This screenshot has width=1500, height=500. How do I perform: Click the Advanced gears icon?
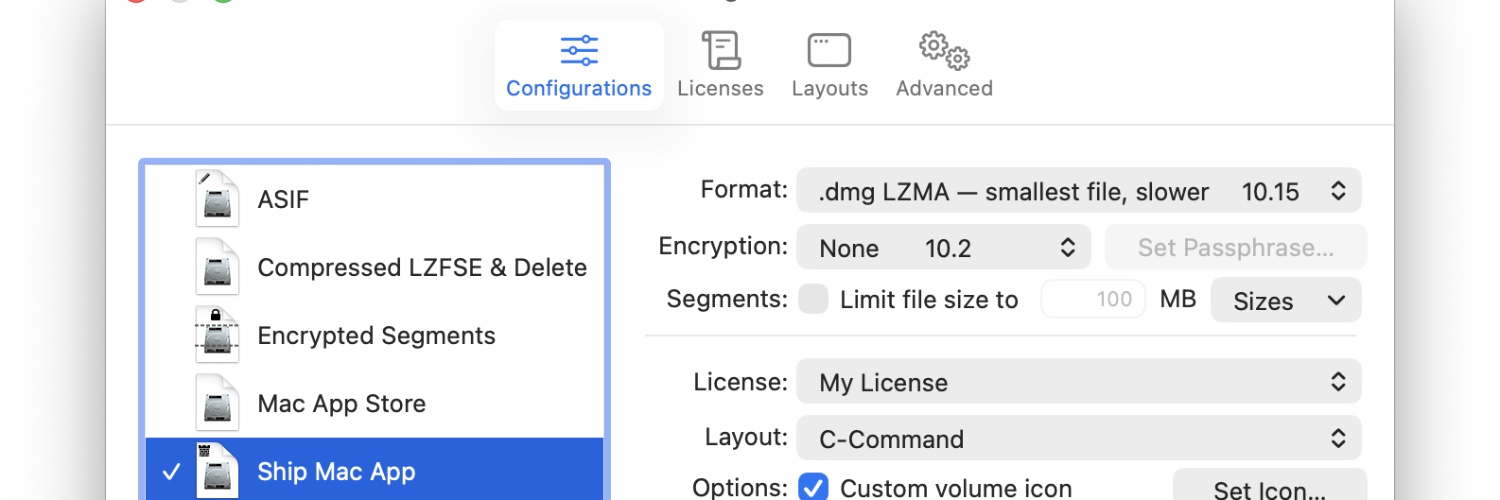[x=944, y=50]
